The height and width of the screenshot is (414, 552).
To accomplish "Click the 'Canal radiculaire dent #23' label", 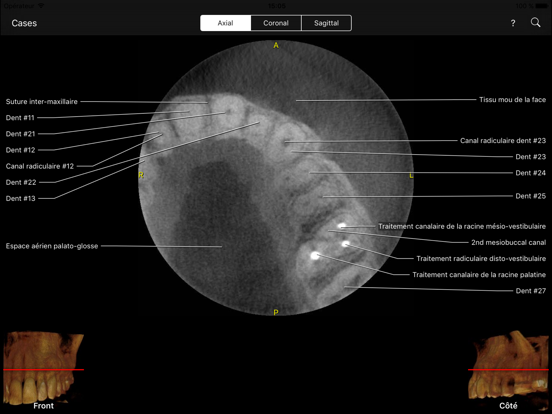I will pyautogui.click(x=503, y=141).
